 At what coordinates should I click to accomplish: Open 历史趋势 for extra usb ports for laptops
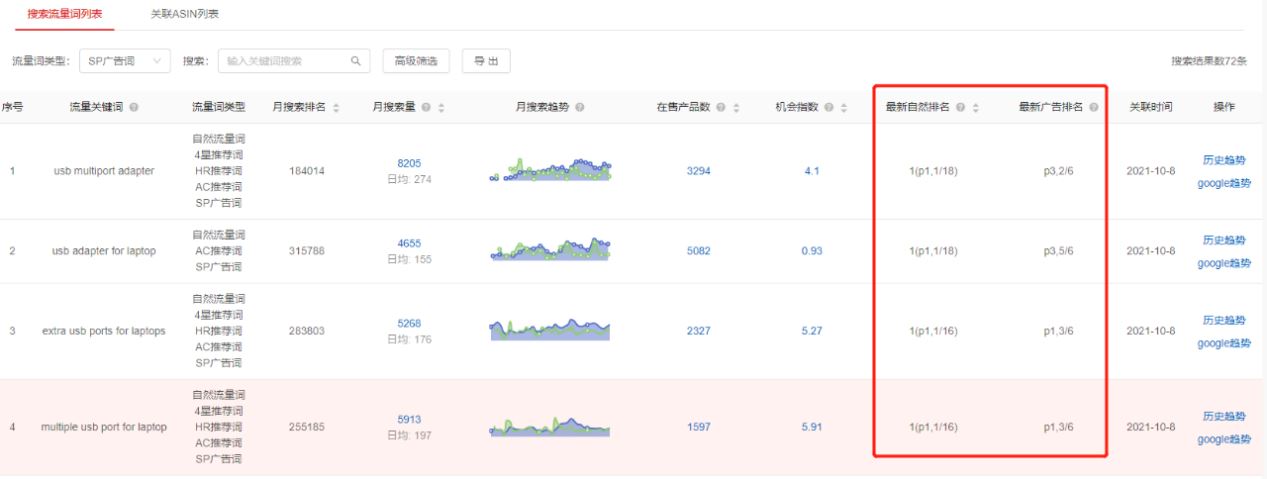(x=1225, y=320)
